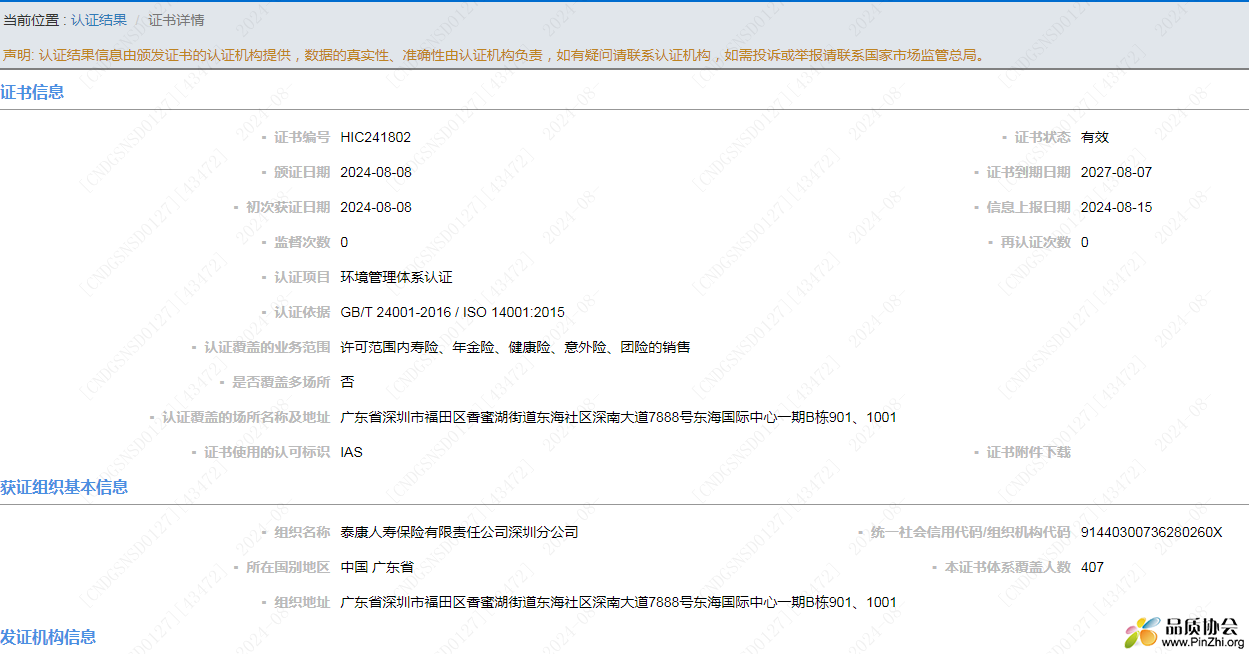Click the 证书信息 section heading
This screenshot has width=1249, height=654.
pyautogui.click(x=32, y=92)
